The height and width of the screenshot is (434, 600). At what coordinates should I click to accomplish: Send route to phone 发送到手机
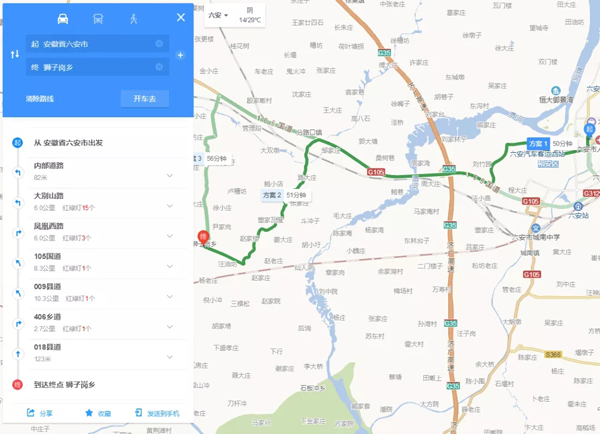pyautogui.click(x=157, y=413)
